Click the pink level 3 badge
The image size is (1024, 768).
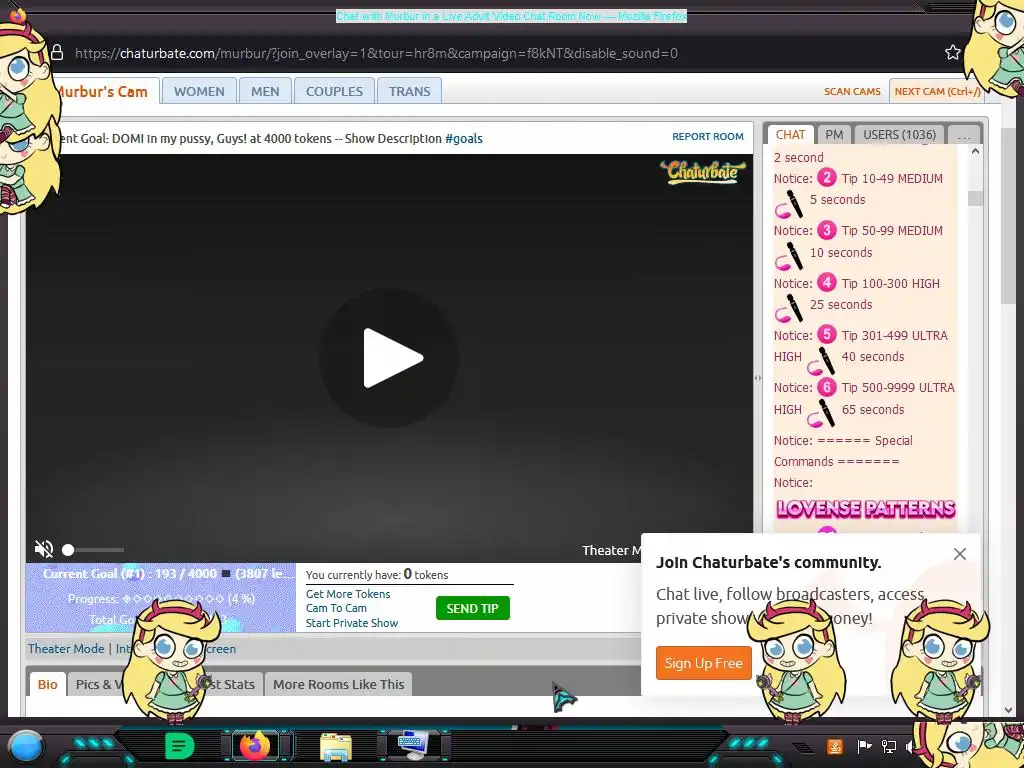827,230
